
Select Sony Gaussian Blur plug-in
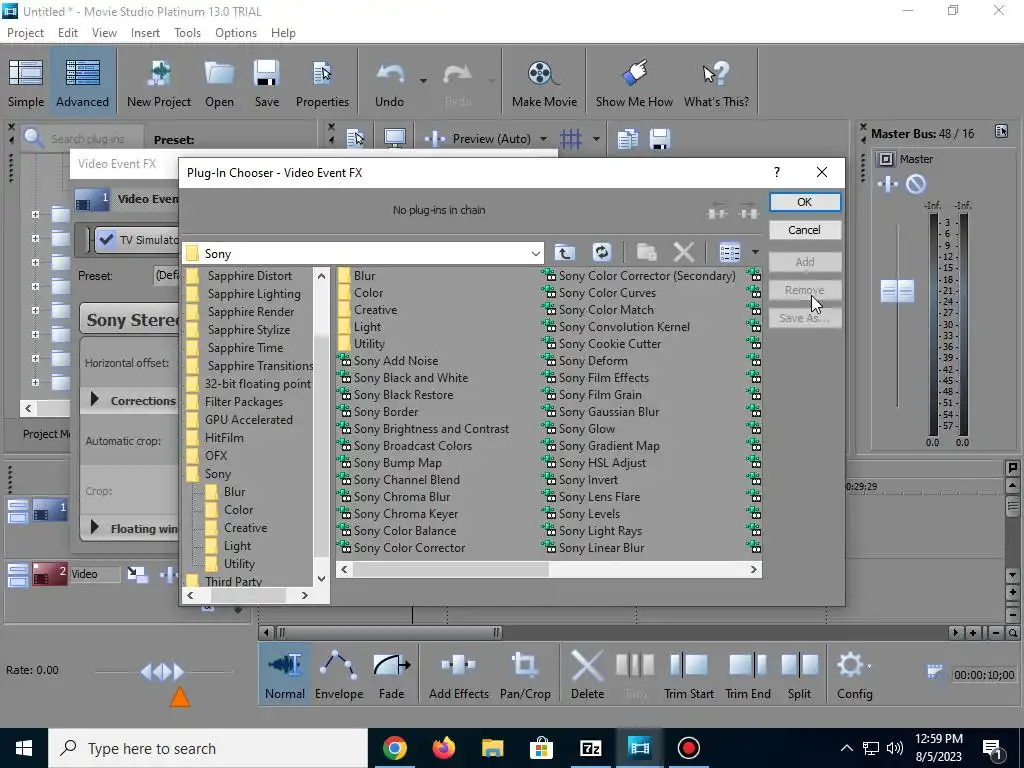coord(609,412)
